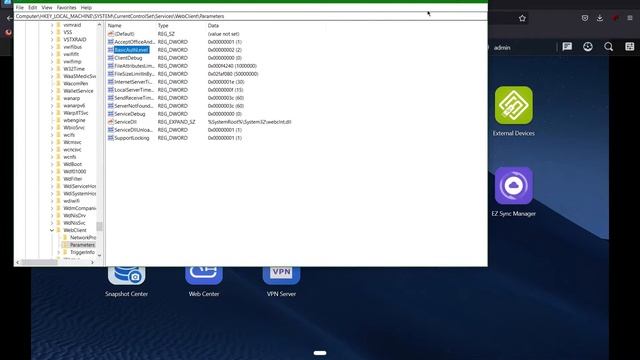640x360 pixels.
Task: Select the FileAttributesLim... value
Action: pos(134,66)
